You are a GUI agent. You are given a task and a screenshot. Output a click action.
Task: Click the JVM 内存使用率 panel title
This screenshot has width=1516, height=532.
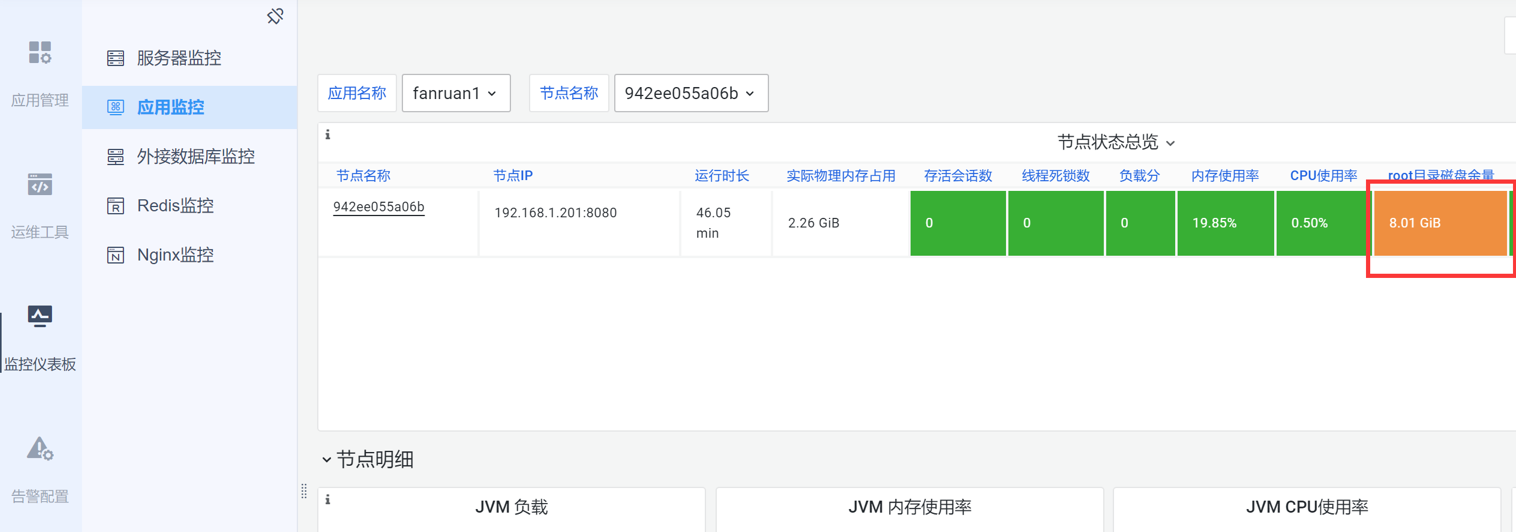pyautogui.click(x=910, y=507)
